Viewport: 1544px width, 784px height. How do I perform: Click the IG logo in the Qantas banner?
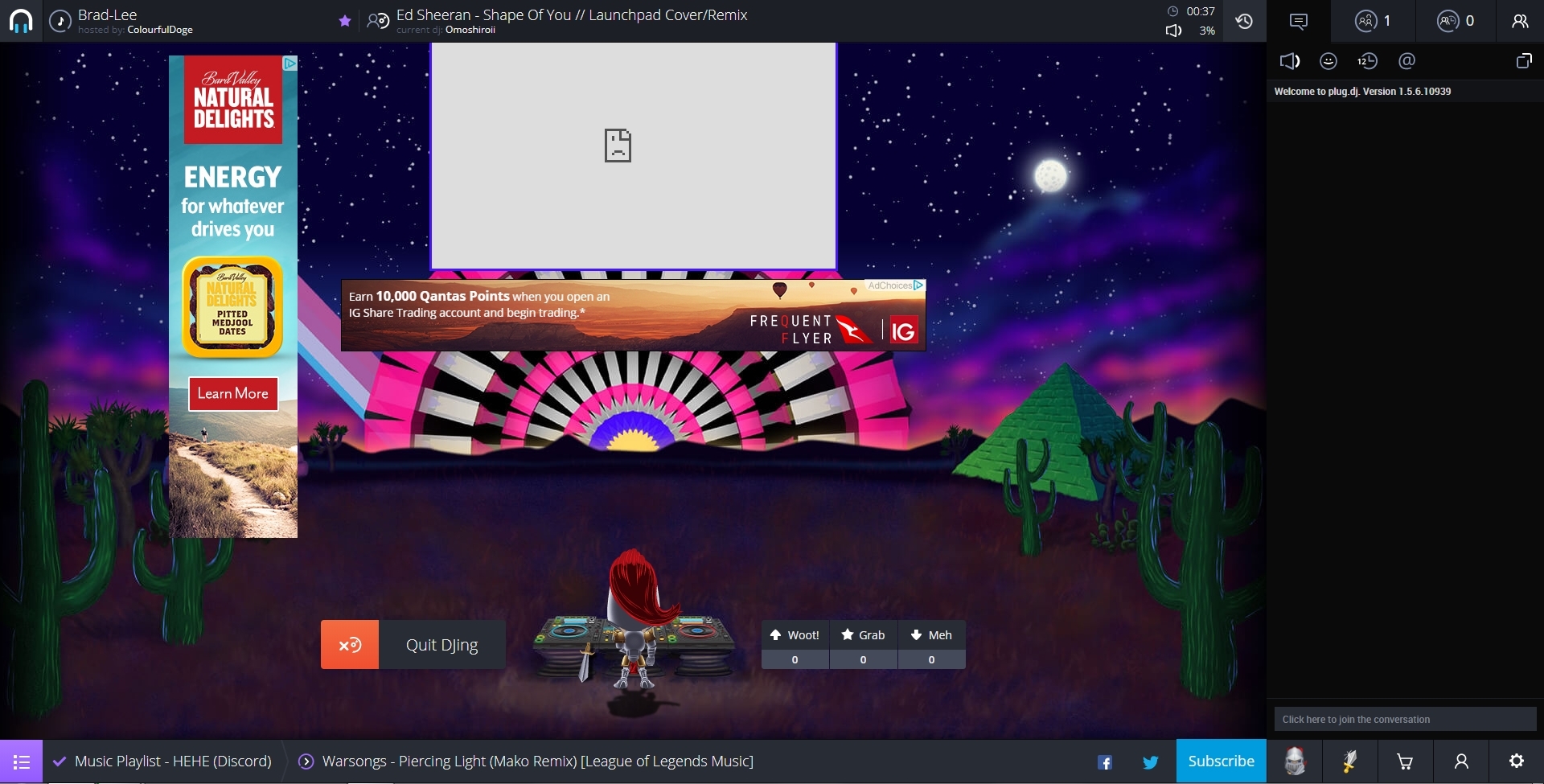[904, 330]
